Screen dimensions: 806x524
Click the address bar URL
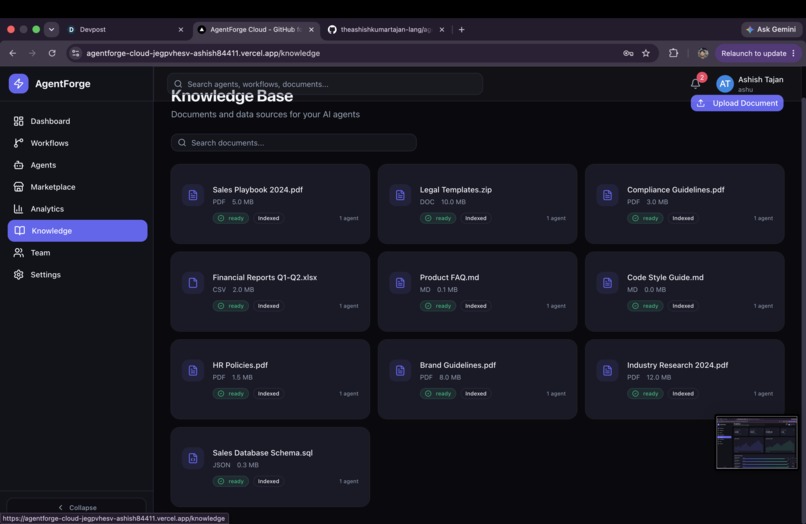[203, 53]
